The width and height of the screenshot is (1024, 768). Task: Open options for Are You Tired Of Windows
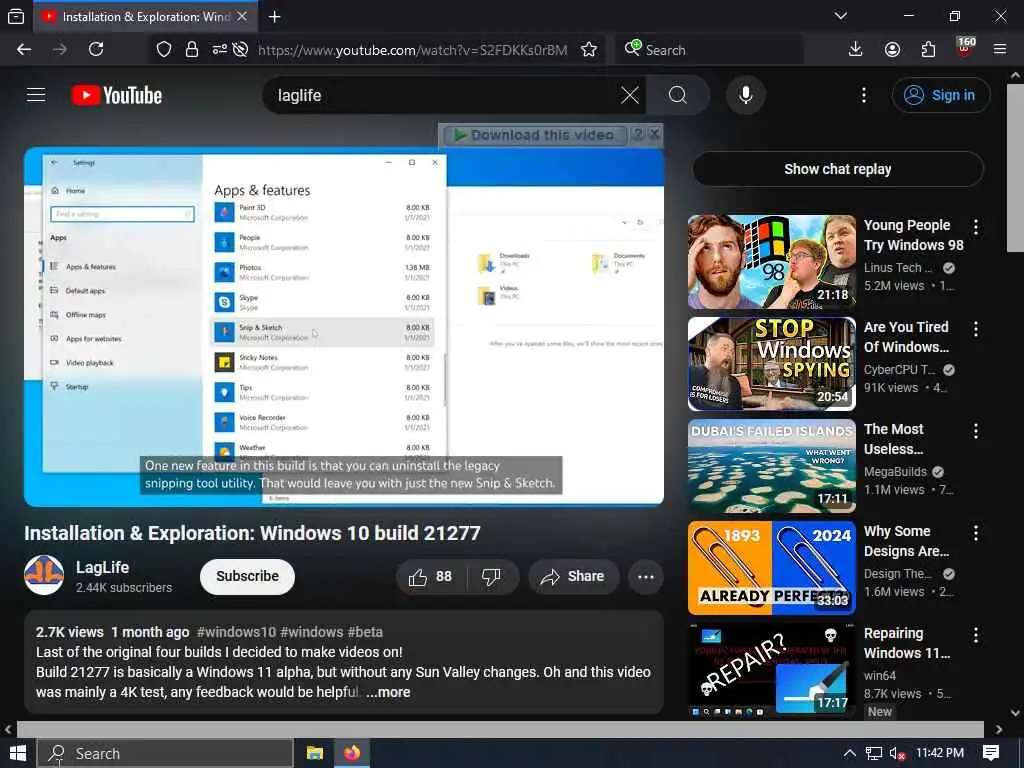[976, 329]
